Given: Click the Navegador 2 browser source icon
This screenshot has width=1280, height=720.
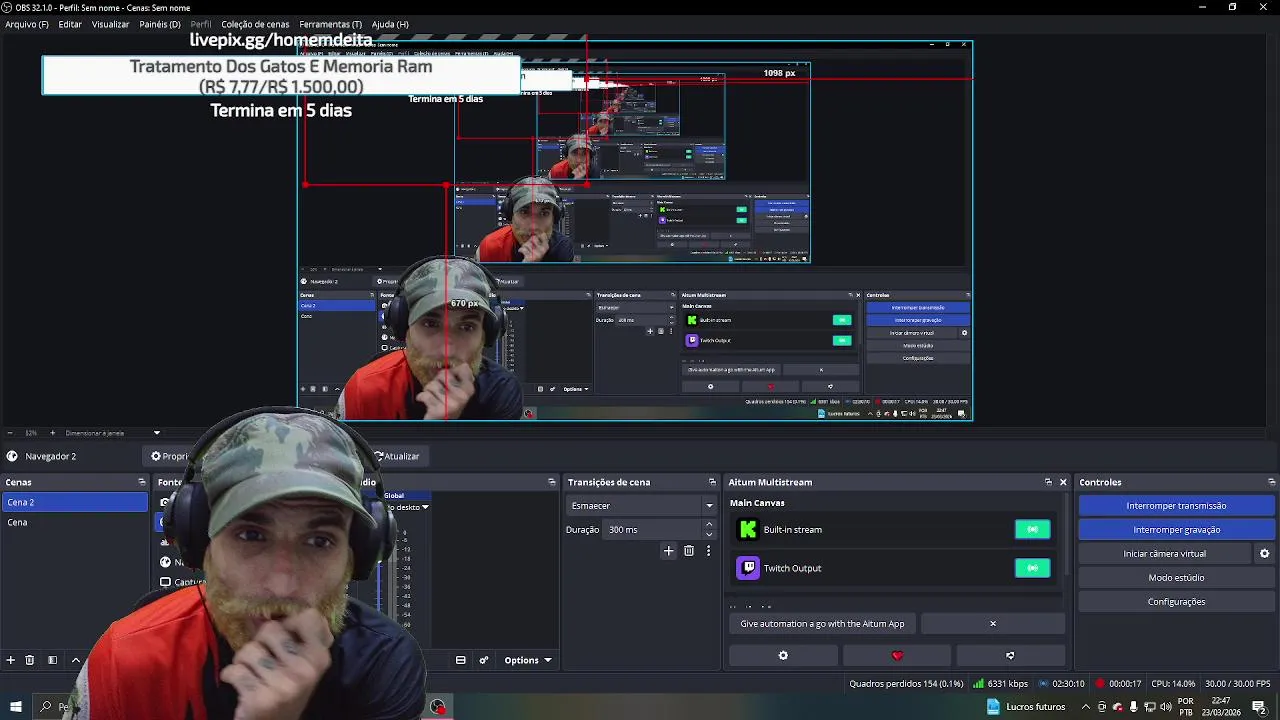Looking at the screenshot, I should click(12, 456).
